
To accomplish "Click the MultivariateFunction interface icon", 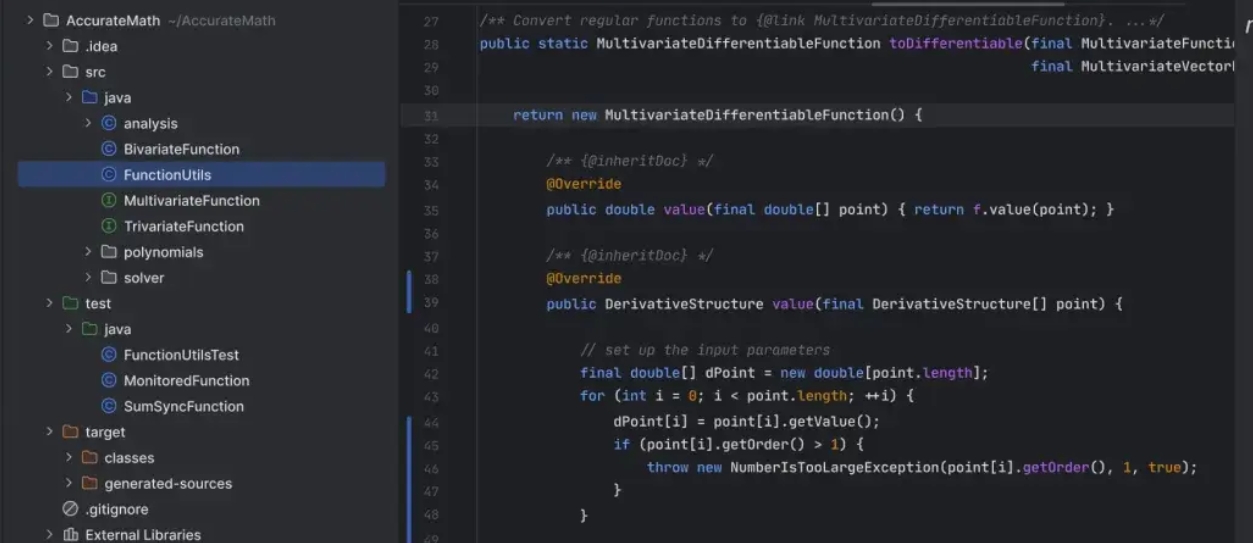I will point(109,201).
